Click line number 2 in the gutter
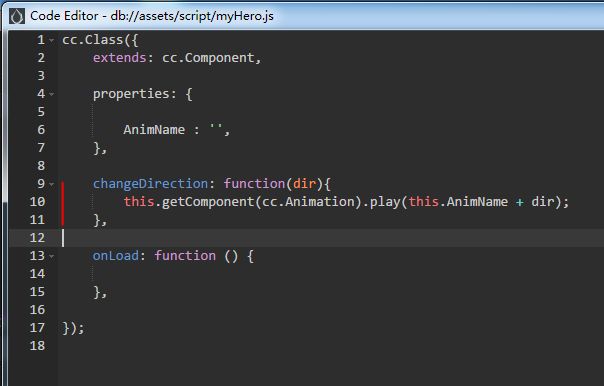 pyautogui.click(x=41, y=58)
